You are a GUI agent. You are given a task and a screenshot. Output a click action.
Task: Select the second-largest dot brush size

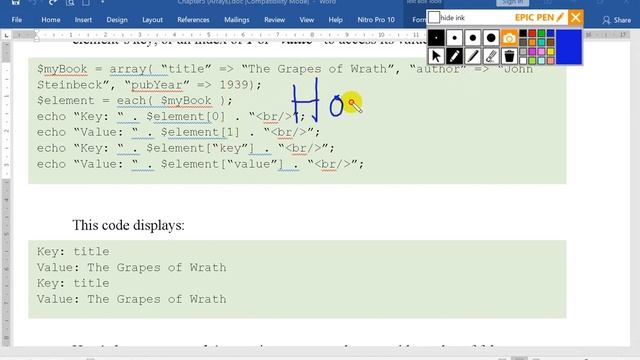473,38
